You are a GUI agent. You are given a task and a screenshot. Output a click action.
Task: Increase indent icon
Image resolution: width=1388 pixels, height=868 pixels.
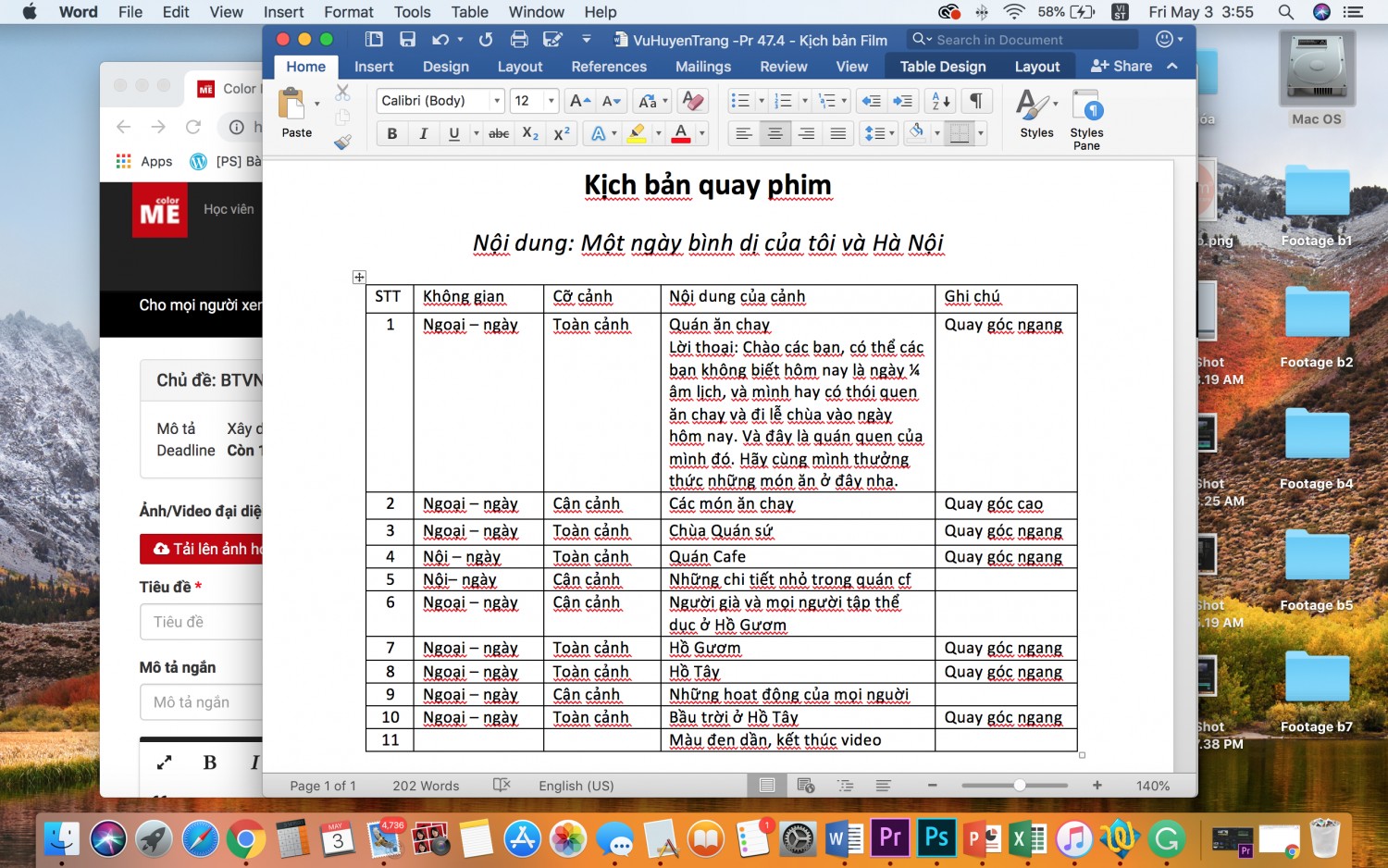point(902,100)
